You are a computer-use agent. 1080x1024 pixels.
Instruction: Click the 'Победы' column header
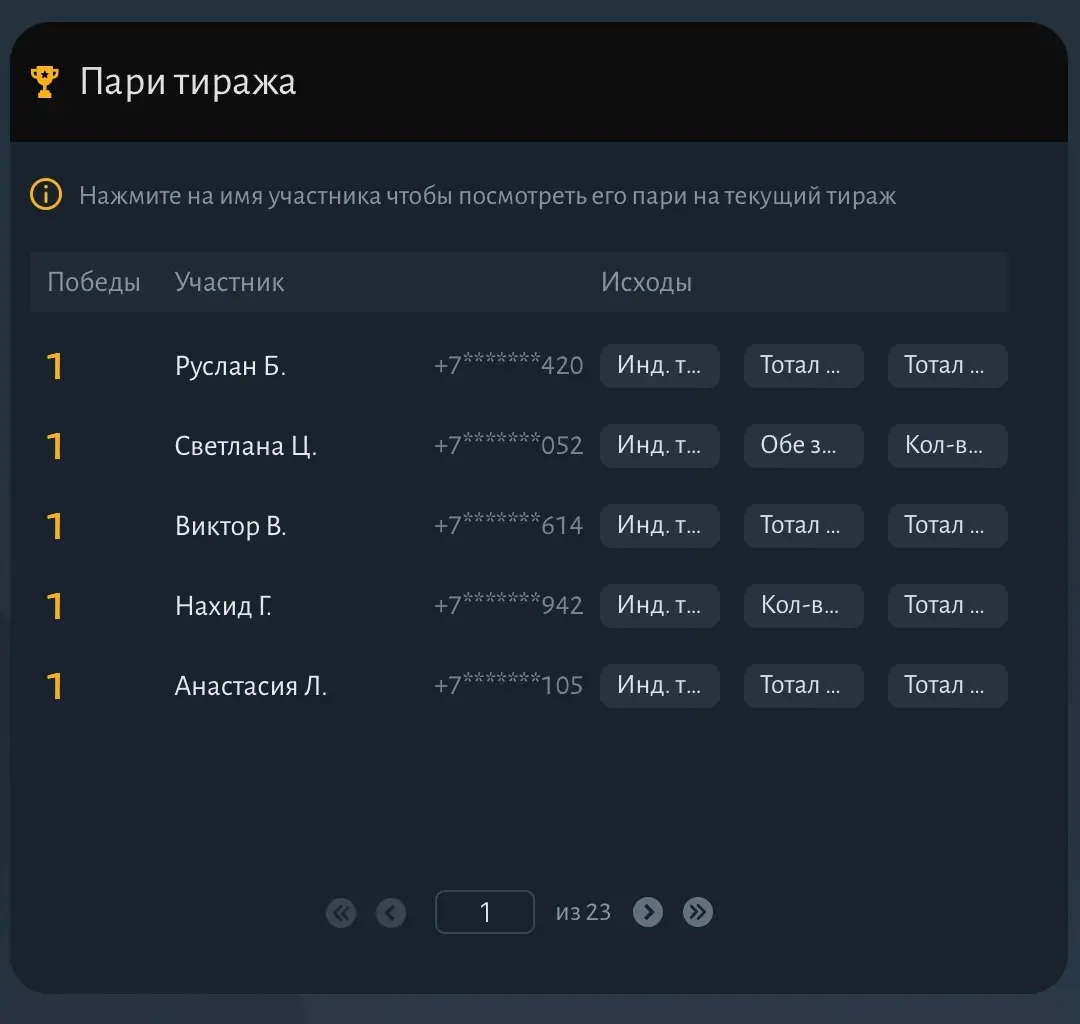tap(94, 282)
